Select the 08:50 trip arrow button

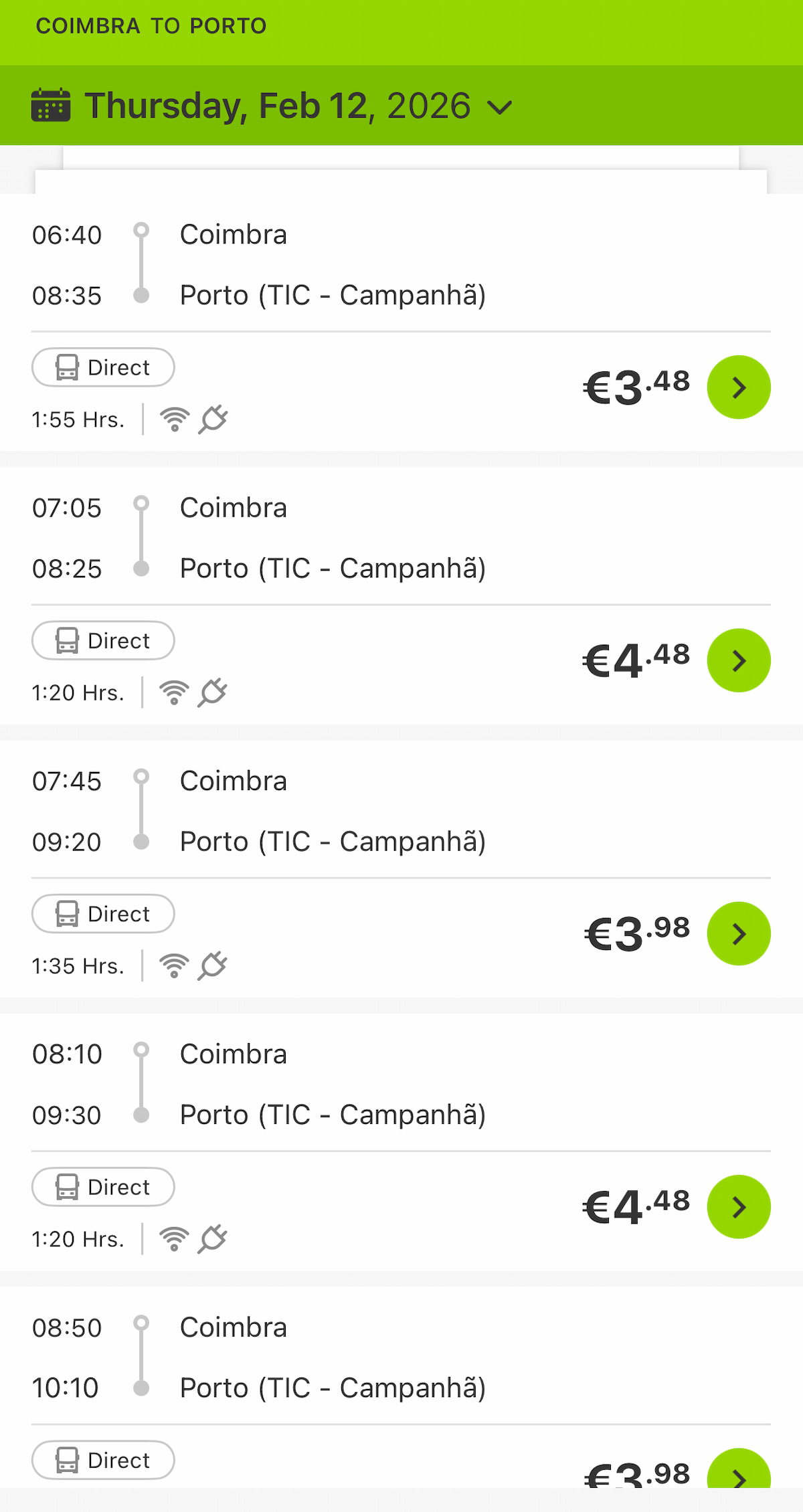(739, 1472)
